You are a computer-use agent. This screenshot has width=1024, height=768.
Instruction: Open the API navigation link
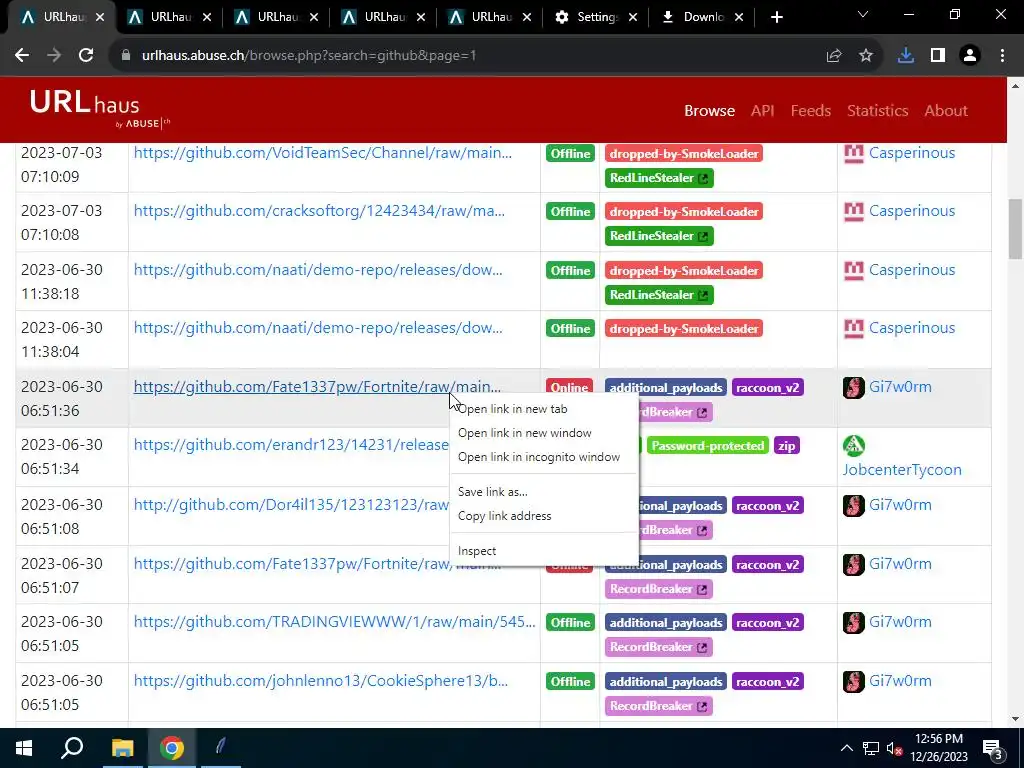(762, 110)
